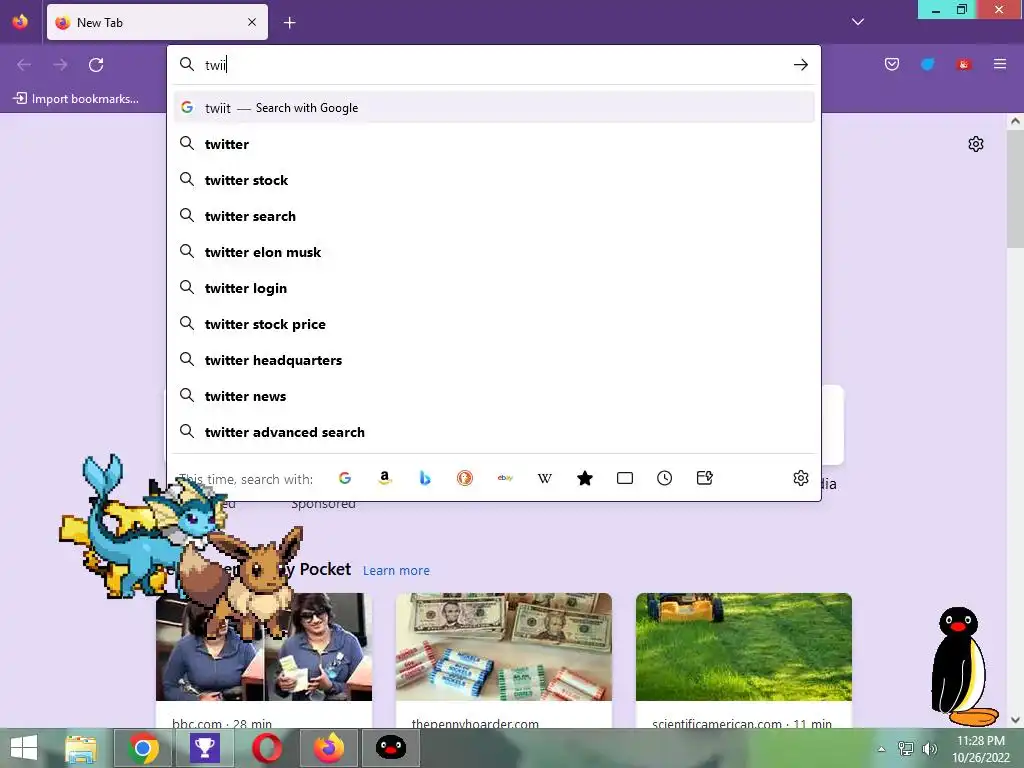Show hidden system tray icons arrow
This screenshot has height=768, width=1024.
[881, 749]
